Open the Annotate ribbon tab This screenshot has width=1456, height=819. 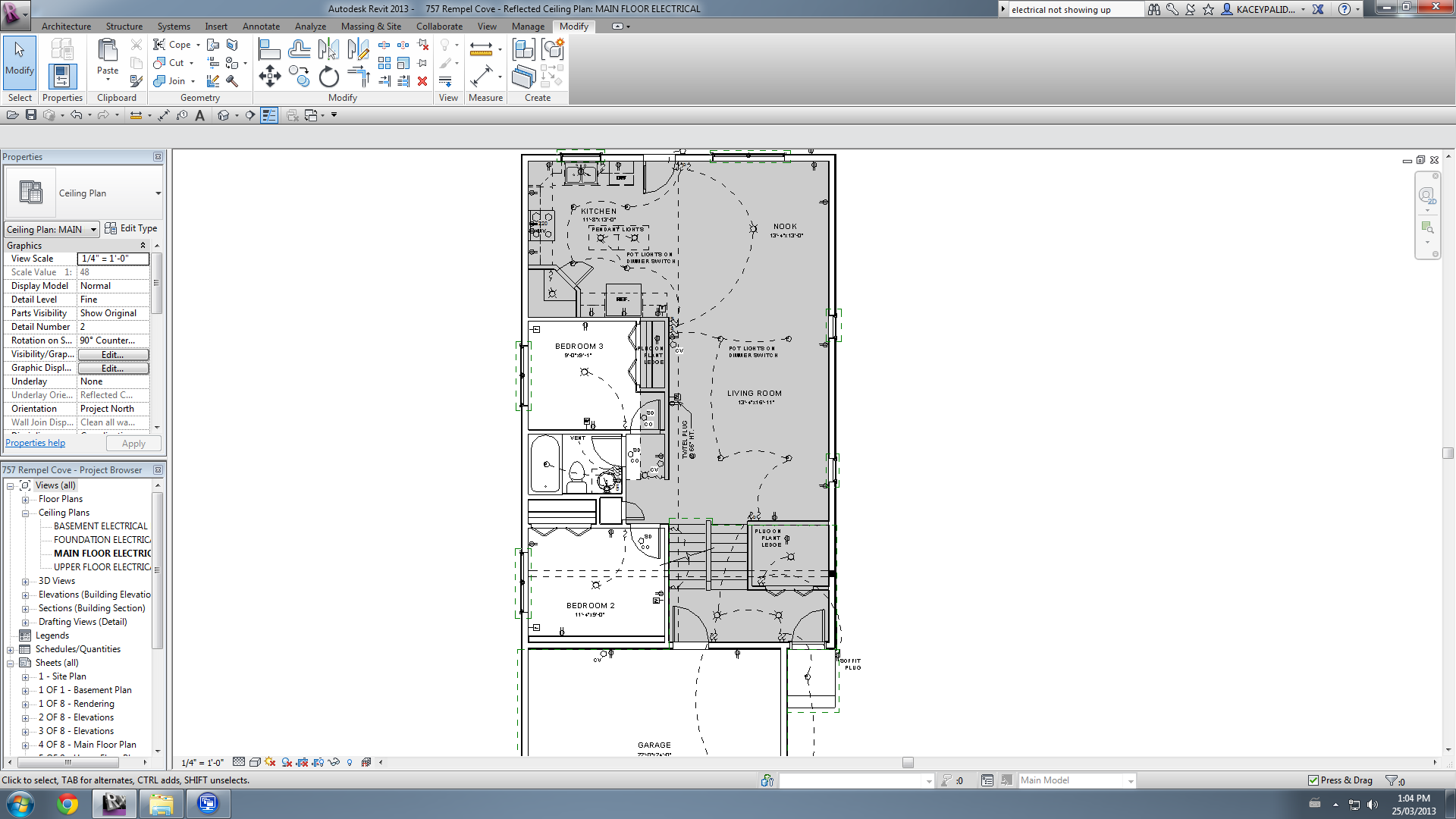261,27
